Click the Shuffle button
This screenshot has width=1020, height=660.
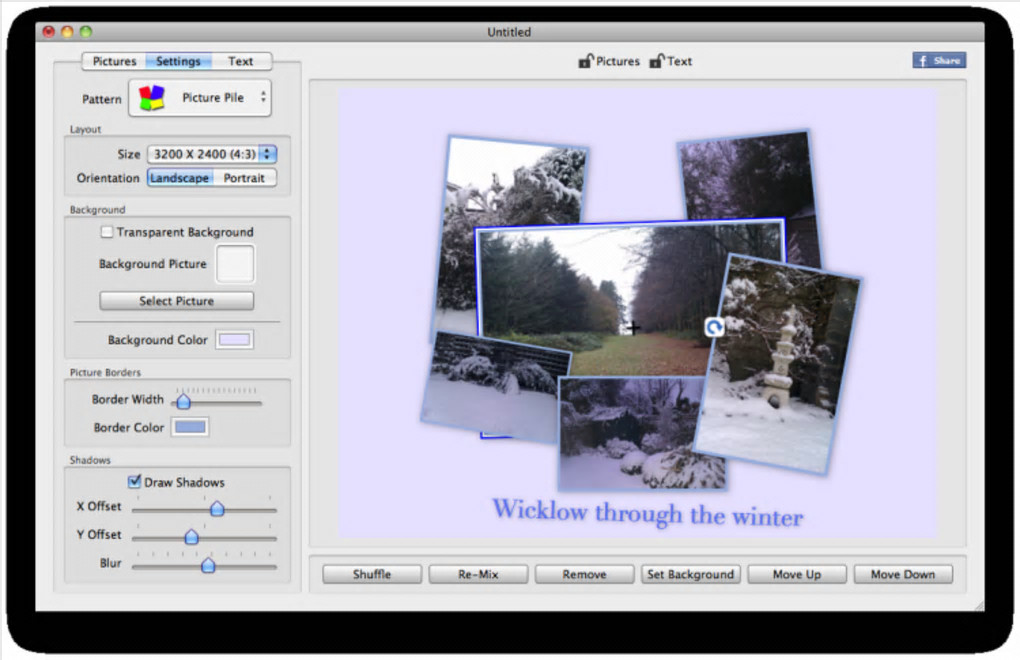coord(372,574)
